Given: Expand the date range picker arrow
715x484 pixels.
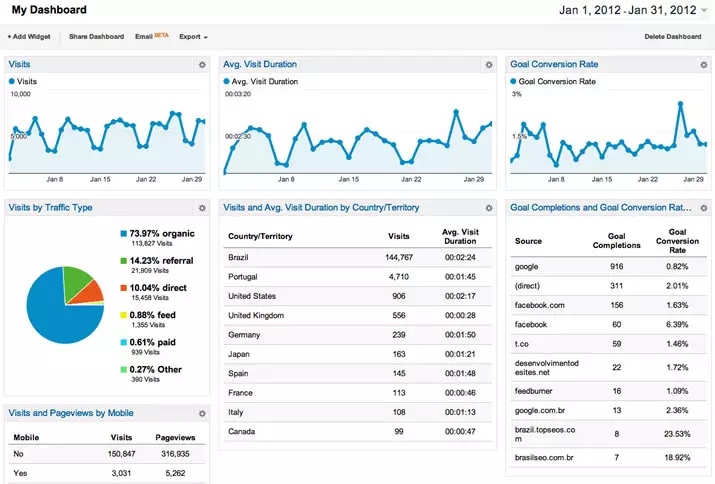Looking at the screenshot, I should (704, 11).
